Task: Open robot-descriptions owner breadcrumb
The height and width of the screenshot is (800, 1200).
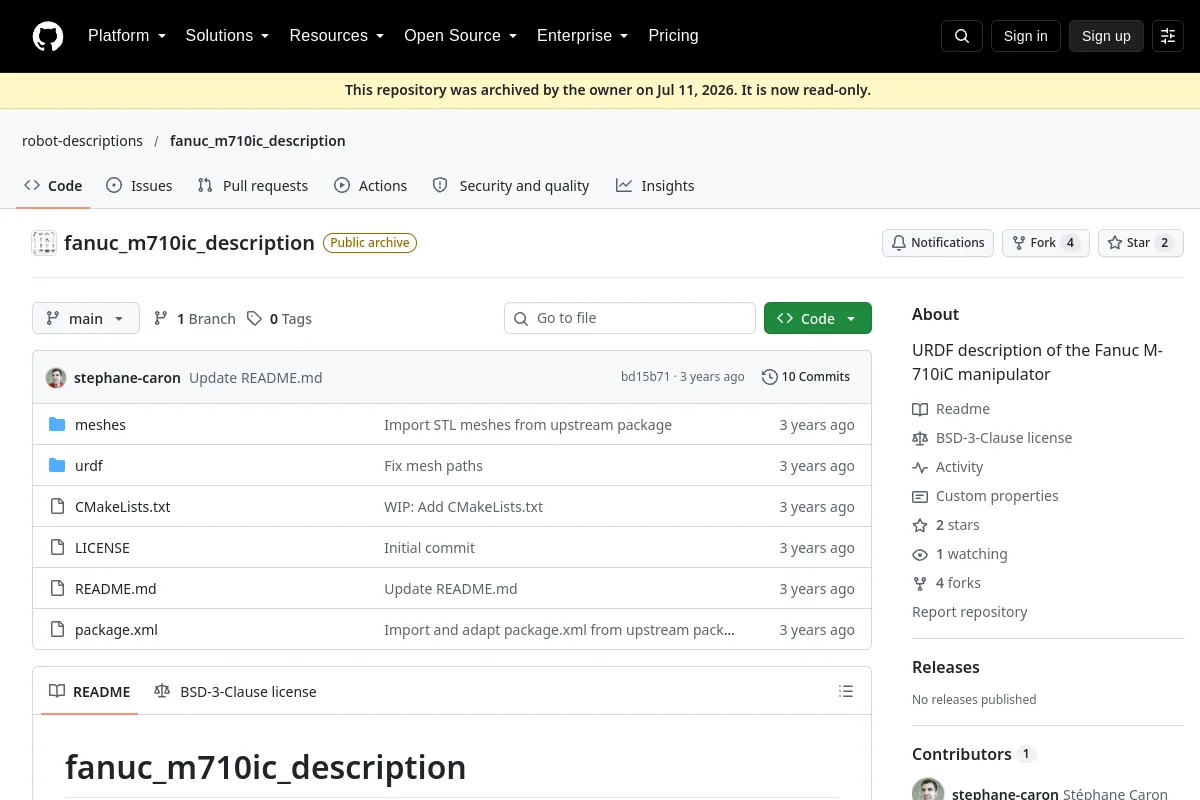Action: (82, 141)
